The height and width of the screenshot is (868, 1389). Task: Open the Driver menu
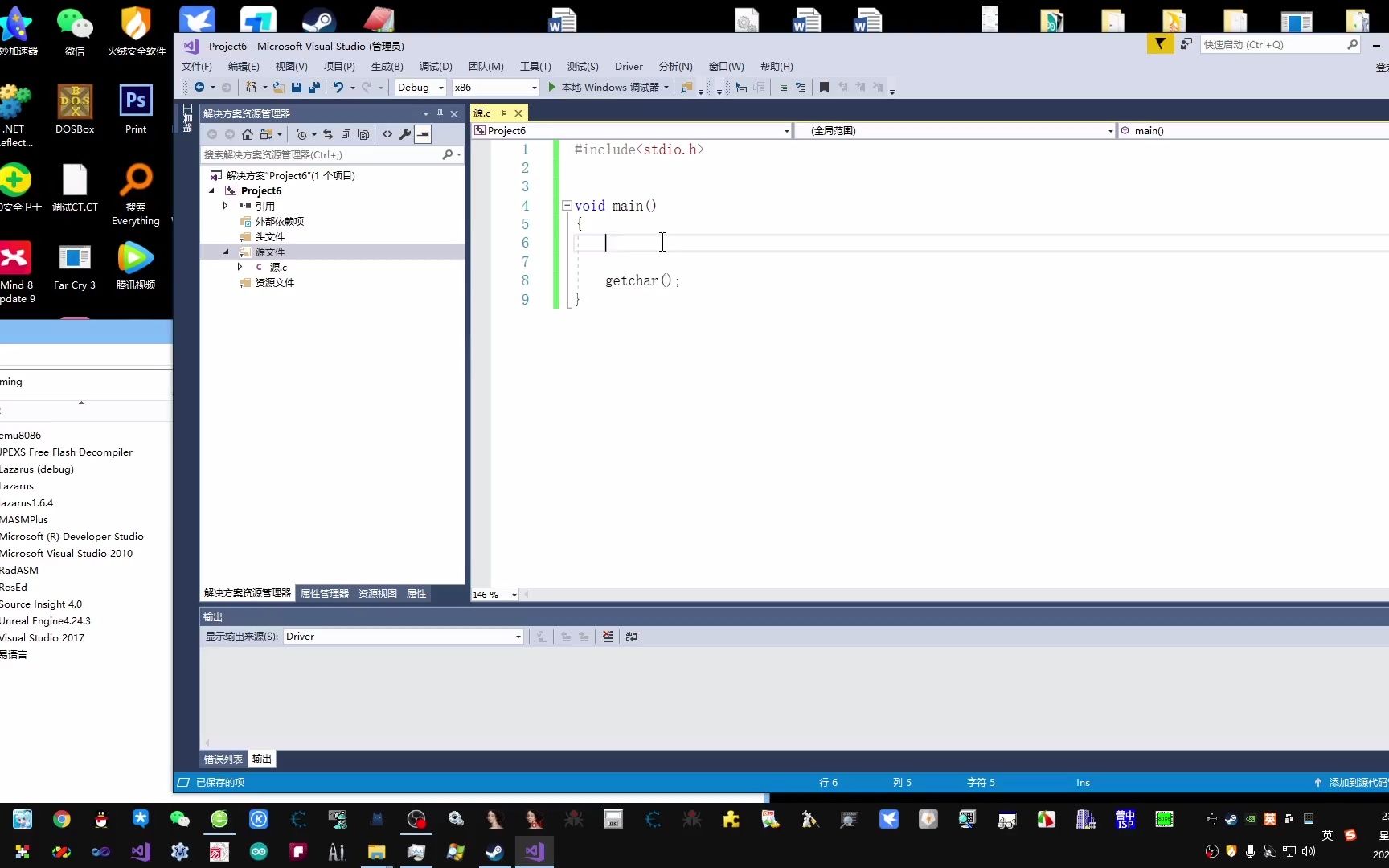point(629,67)
